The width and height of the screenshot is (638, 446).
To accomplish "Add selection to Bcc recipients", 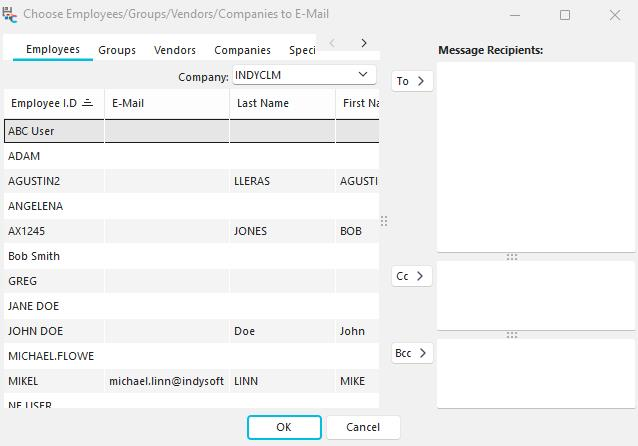I will pyautogui.click(x=412, y=353).
